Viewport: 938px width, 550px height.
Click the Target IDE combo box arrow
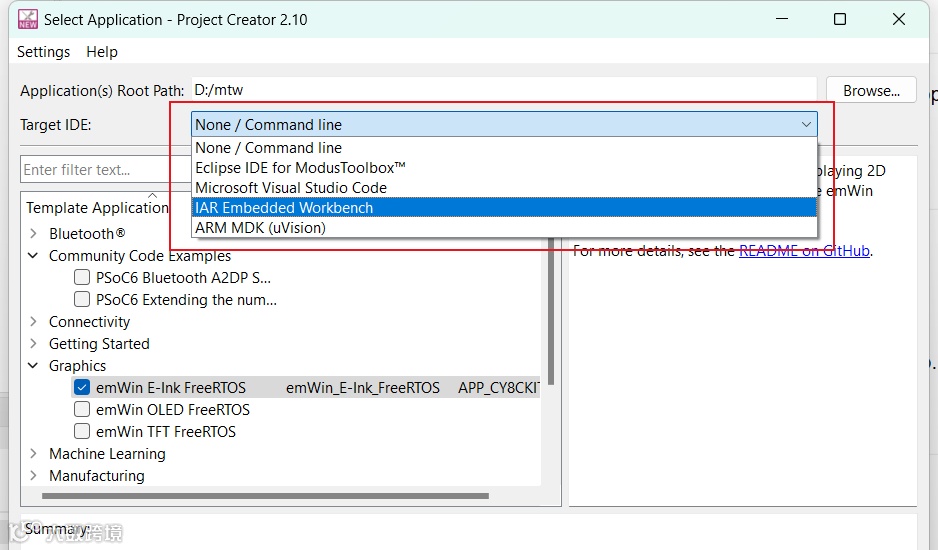(x=806, y=124)
